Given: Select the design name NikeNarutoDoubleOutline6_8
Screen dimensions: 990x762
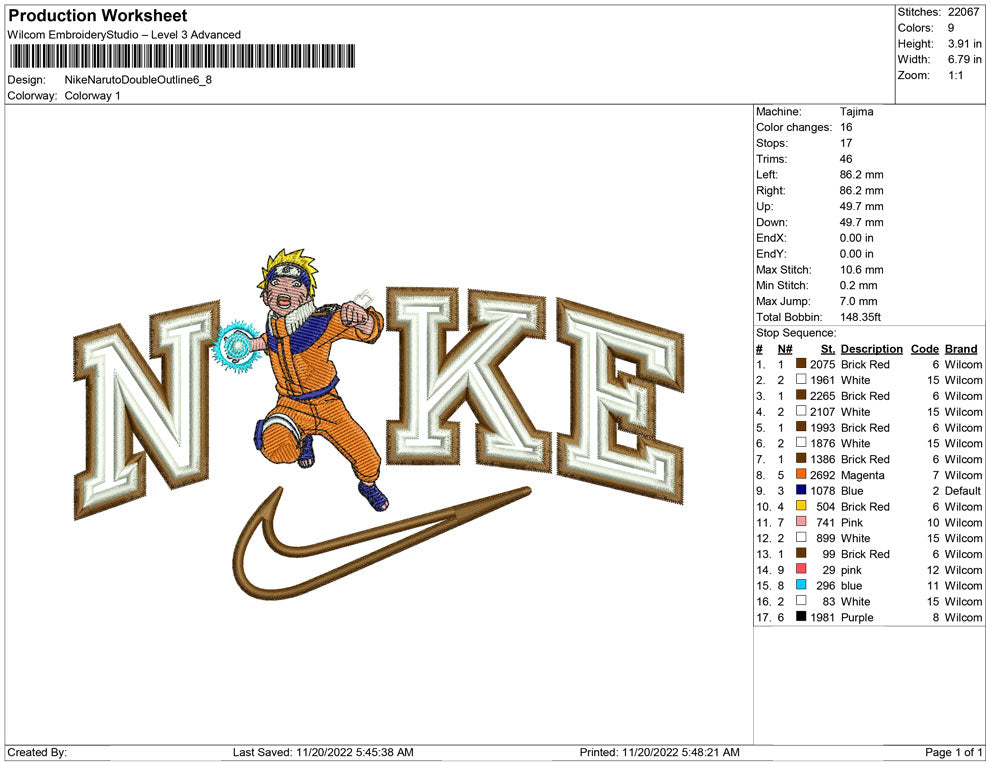Looking at the screenshot, I should pos(138,80).
